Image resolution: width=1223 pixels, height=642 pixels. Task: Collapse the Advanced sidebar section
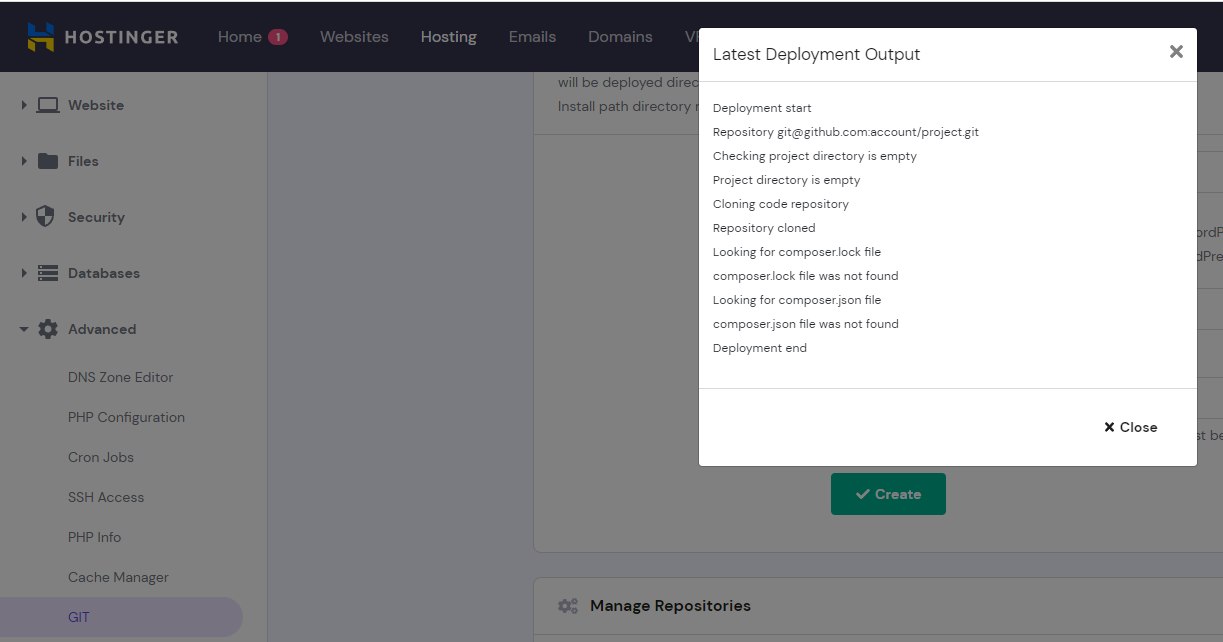click(x=23, y=328)
